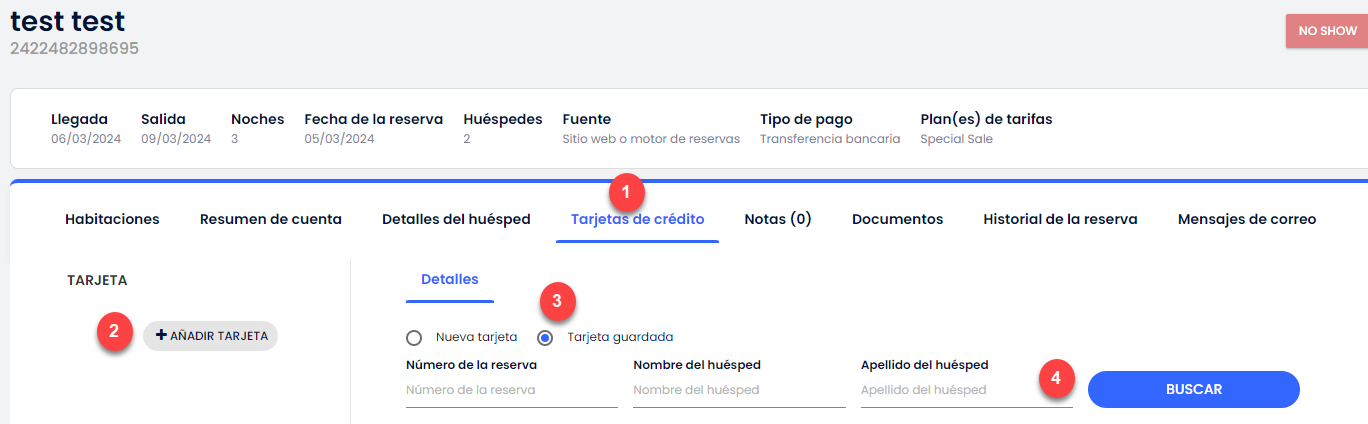
Task: Open the Mensajes de correo tab
Action: click(x=1246, y=219)
